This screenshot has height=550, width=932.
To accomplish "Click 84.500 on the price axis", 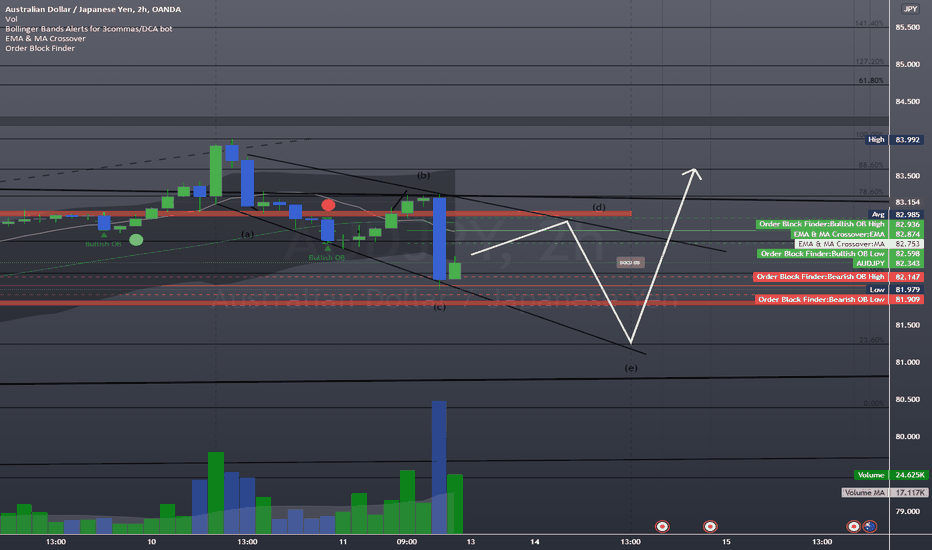I will (907, 102).
